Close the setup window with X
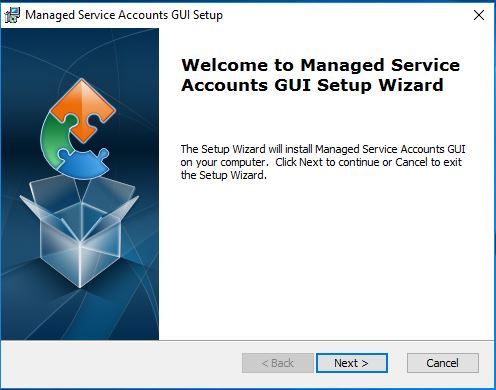Screen dimensions: 496x390 (479, 15)
